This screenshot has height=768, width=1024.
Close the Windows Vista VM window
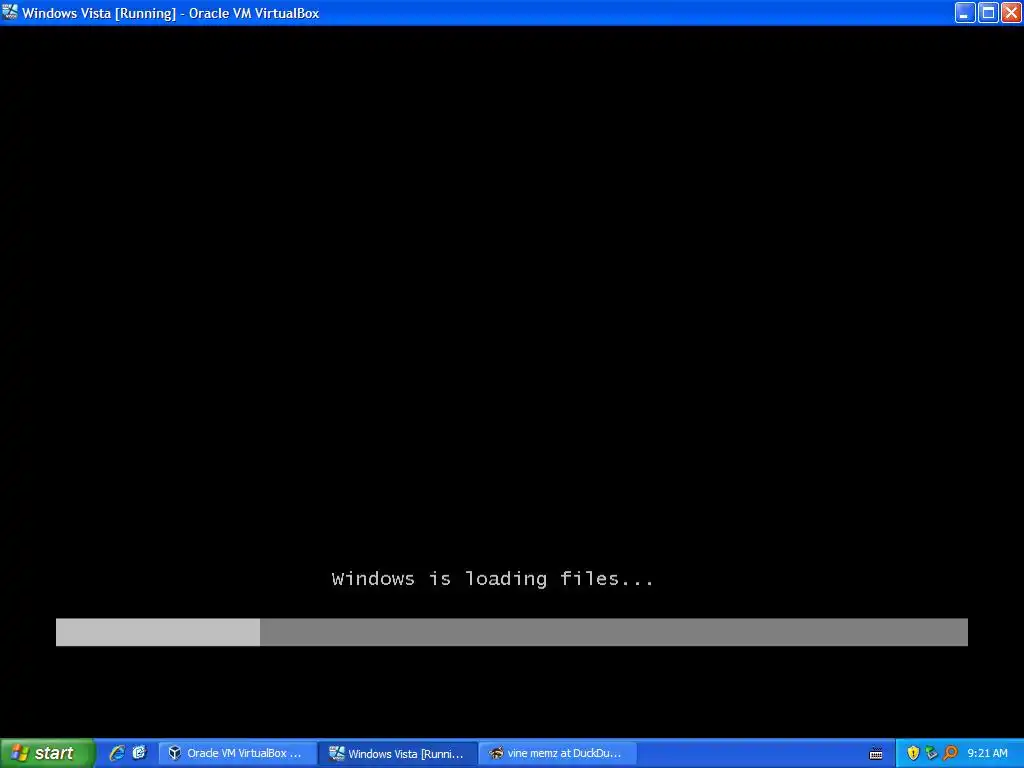click(x=1011, y=12)
